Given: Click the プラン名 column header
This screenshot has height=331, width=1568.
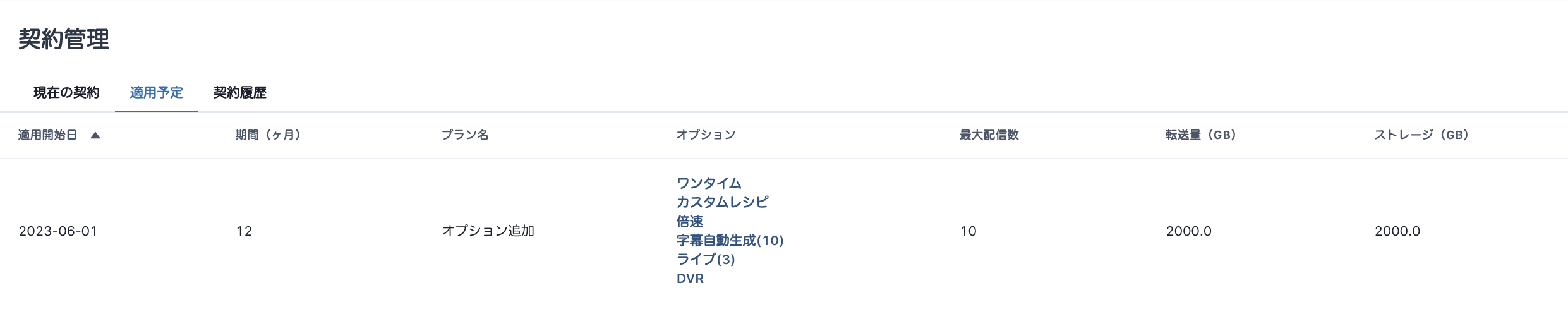Looking at the screenshot, I should click(x=464, y=135).
